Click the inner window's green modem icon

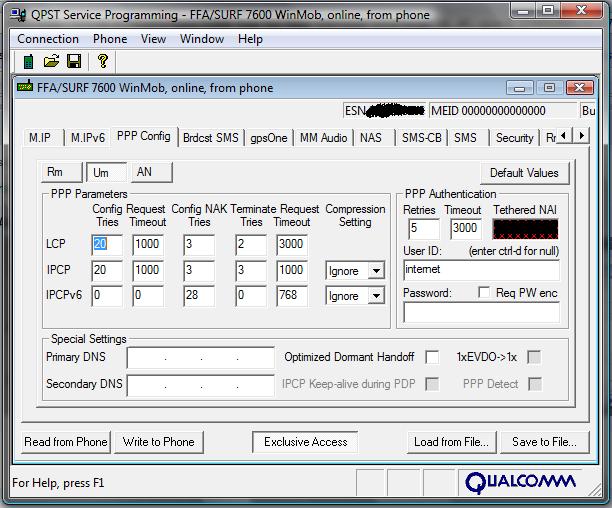point(25,86)
